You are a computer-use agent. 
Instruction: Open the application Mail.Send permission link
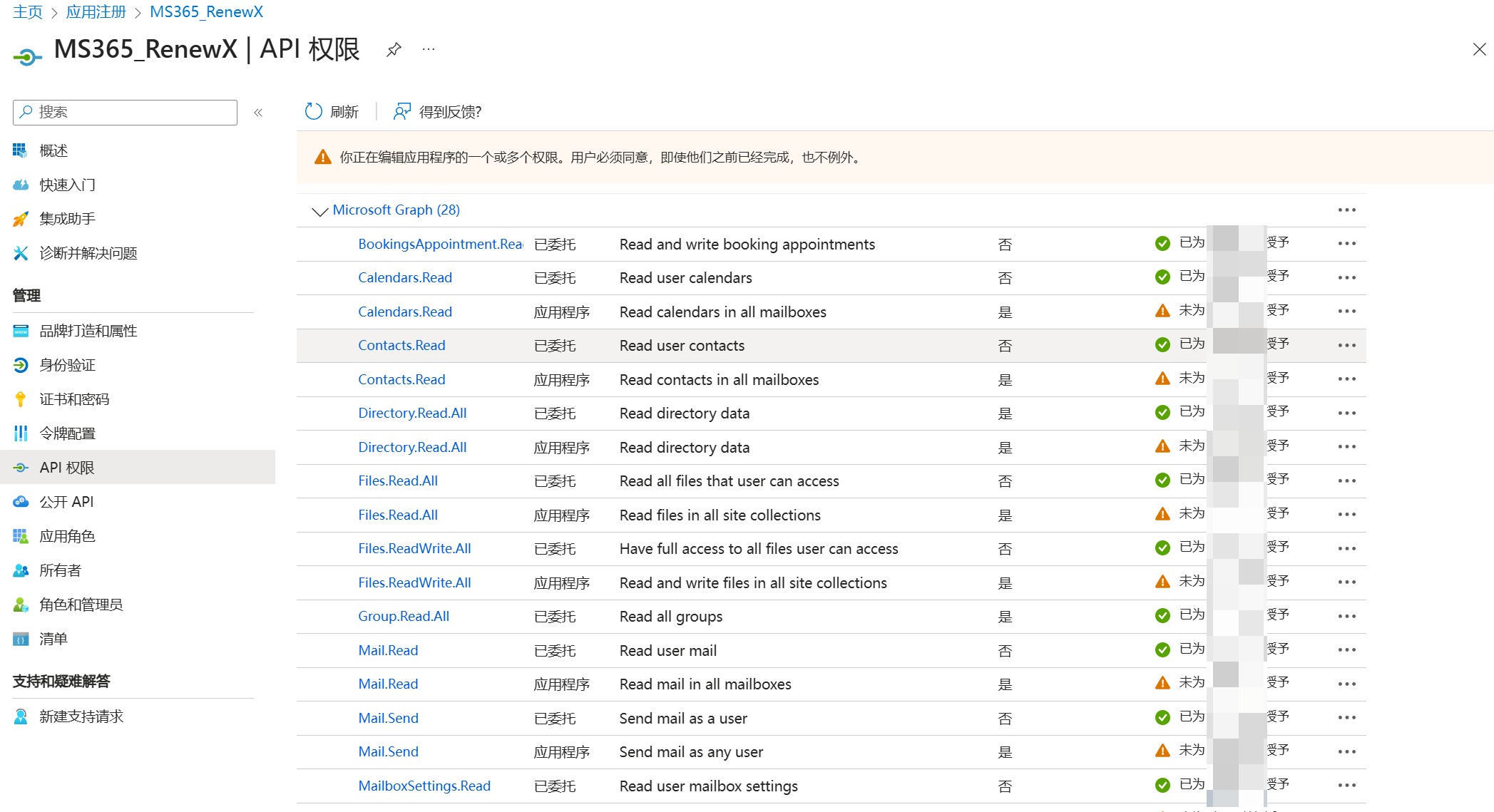[x=388, y=752]
